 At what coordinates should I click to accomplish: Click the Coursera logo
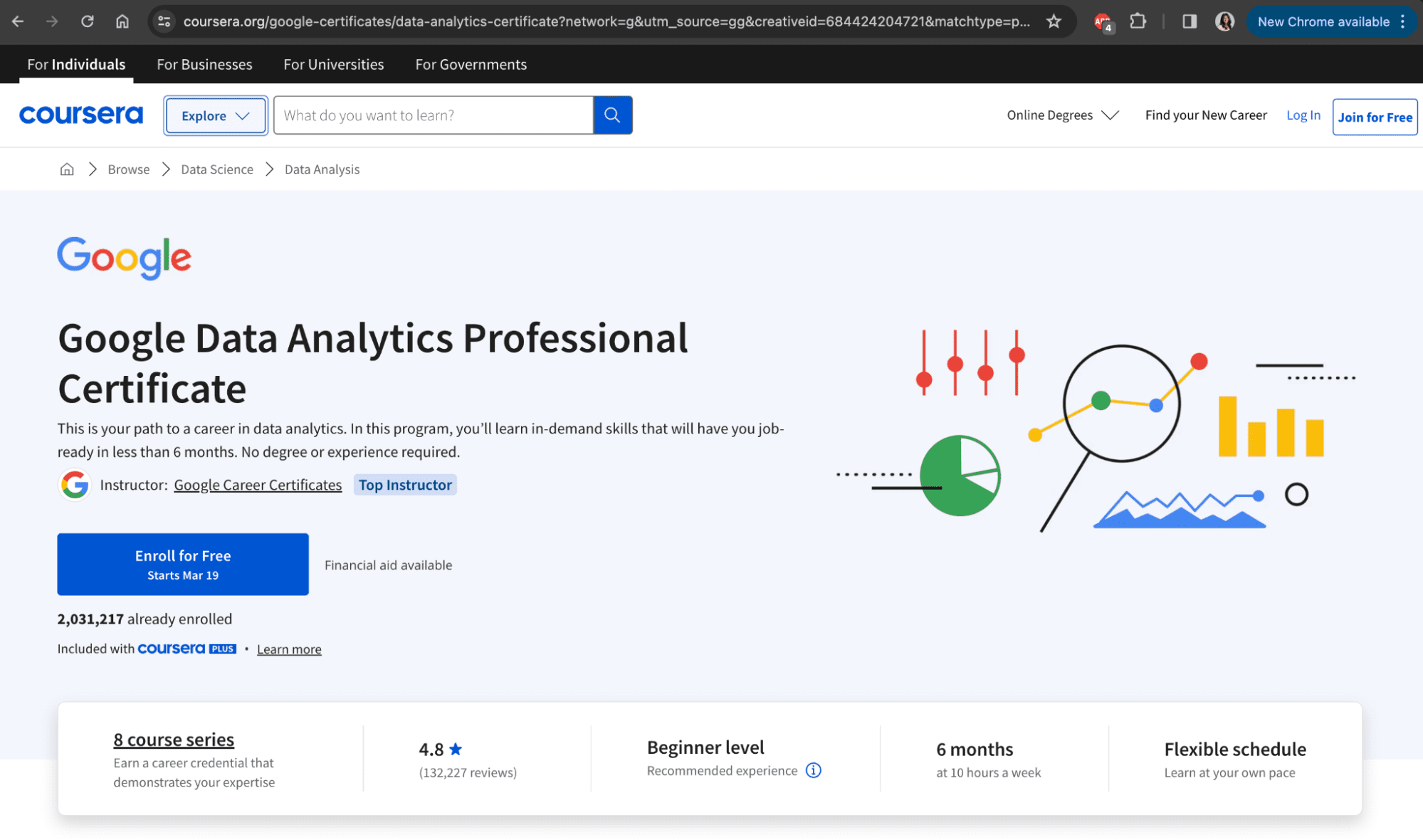[81, 115]
